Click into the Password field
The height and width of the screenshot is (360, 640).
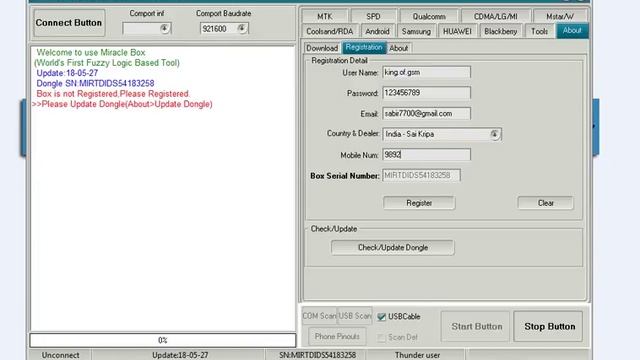coord(427,93)
